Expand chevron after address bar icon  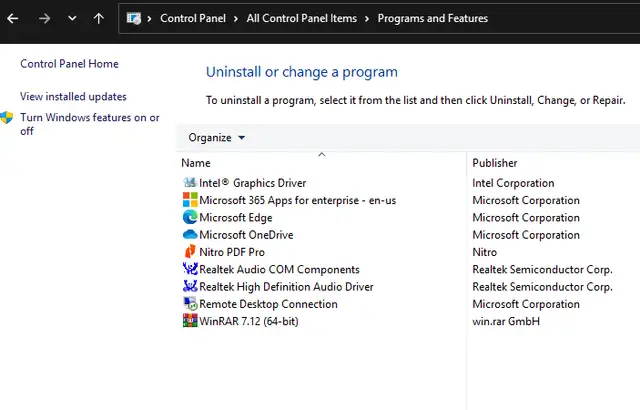click(149, 19)
